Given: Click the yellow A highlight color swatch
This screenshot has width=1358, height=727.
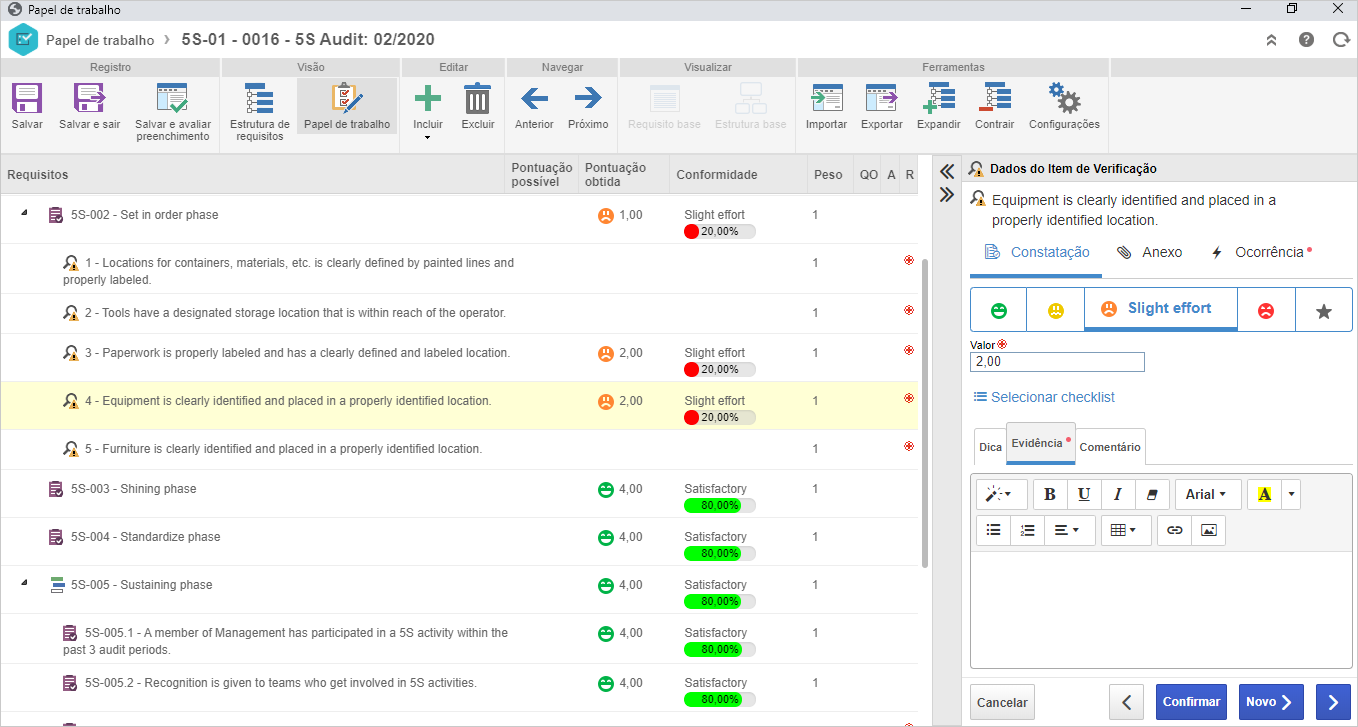Looking at the screenshot, I should click(x=1264, y=494).
